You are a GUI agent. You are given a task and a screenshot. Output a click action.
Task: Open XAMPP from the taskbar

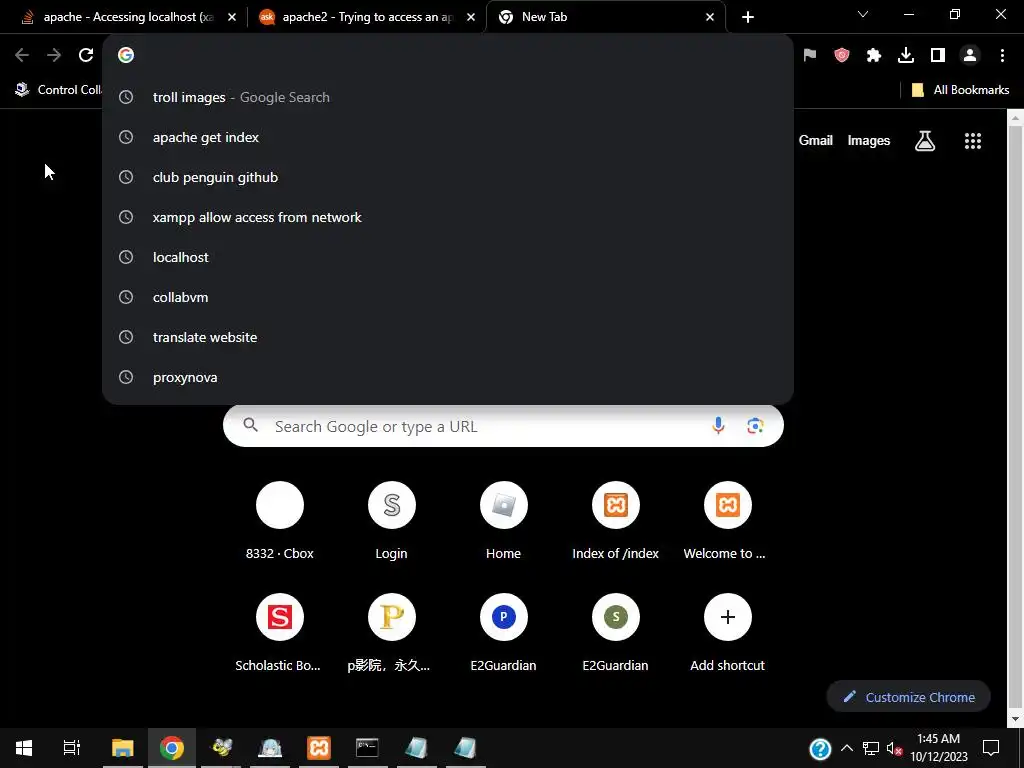pyautogui.click(x=319, y=748)
